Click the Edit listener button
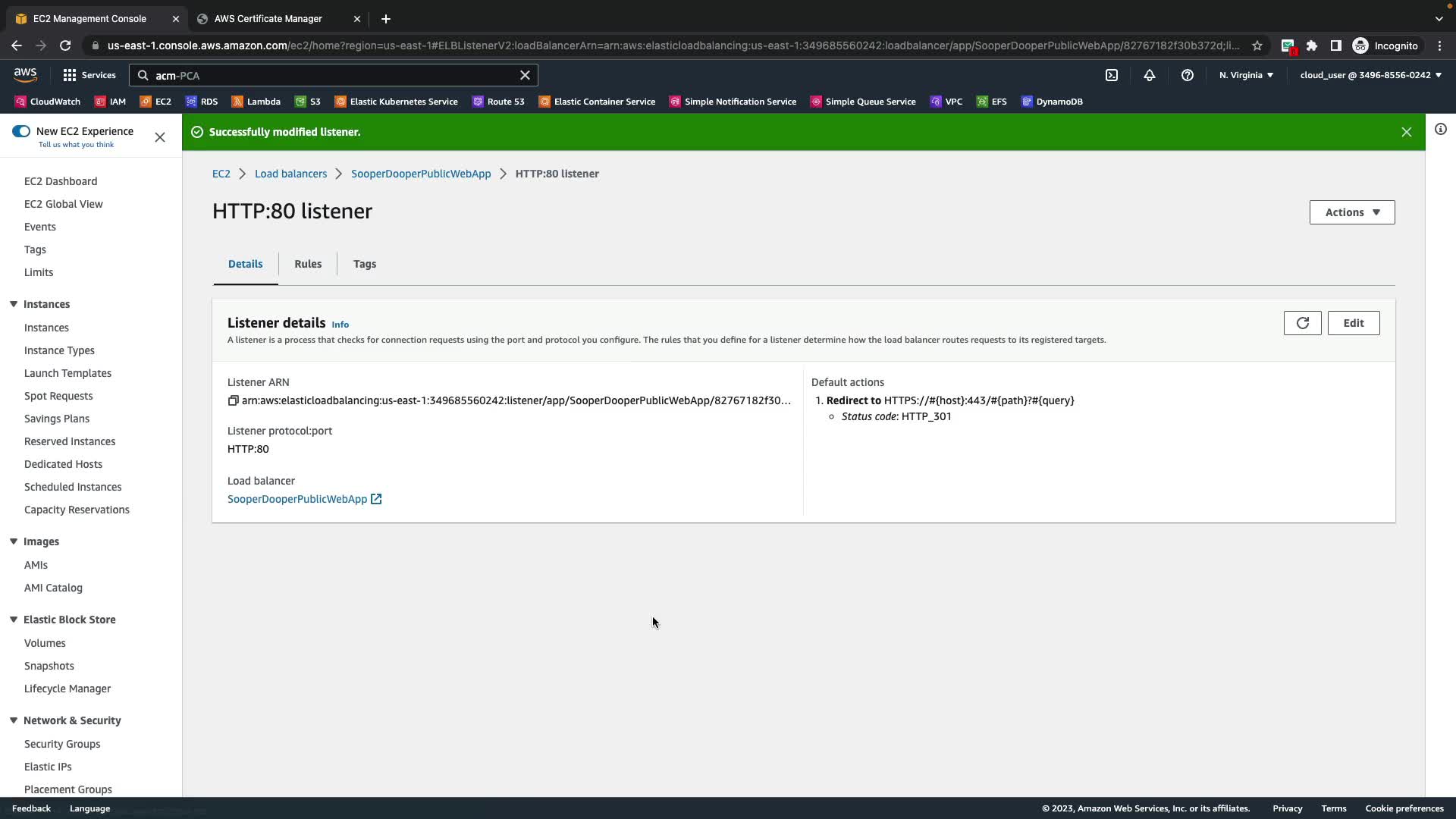The image size is (1456, 819). pyautogui.click(x=1353, y=323)
